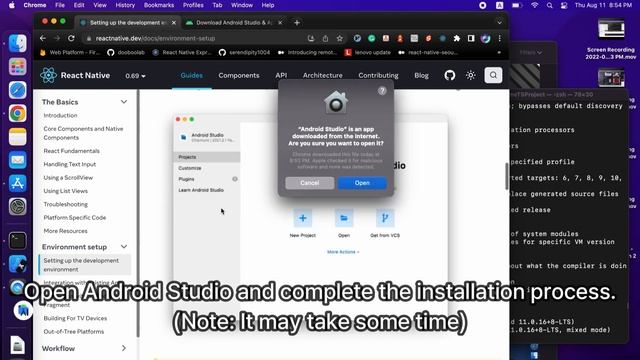Open React Fundamentals sidebar link
This screenshot has height=360, width=640.
pyautogui.click(x=71, y=151)
